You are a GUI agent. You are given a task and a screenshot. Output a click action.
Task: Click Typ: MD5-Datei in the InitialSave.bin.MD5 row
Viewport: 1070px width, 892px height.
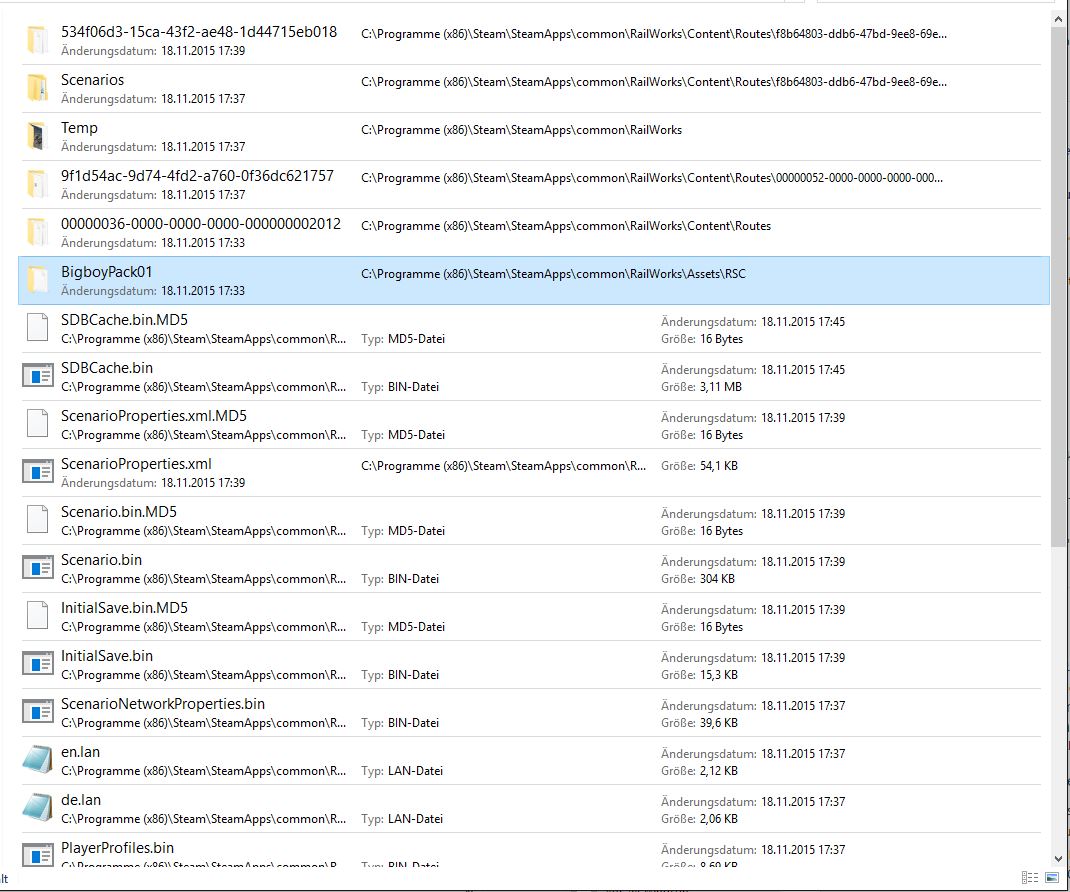point(403,627)
